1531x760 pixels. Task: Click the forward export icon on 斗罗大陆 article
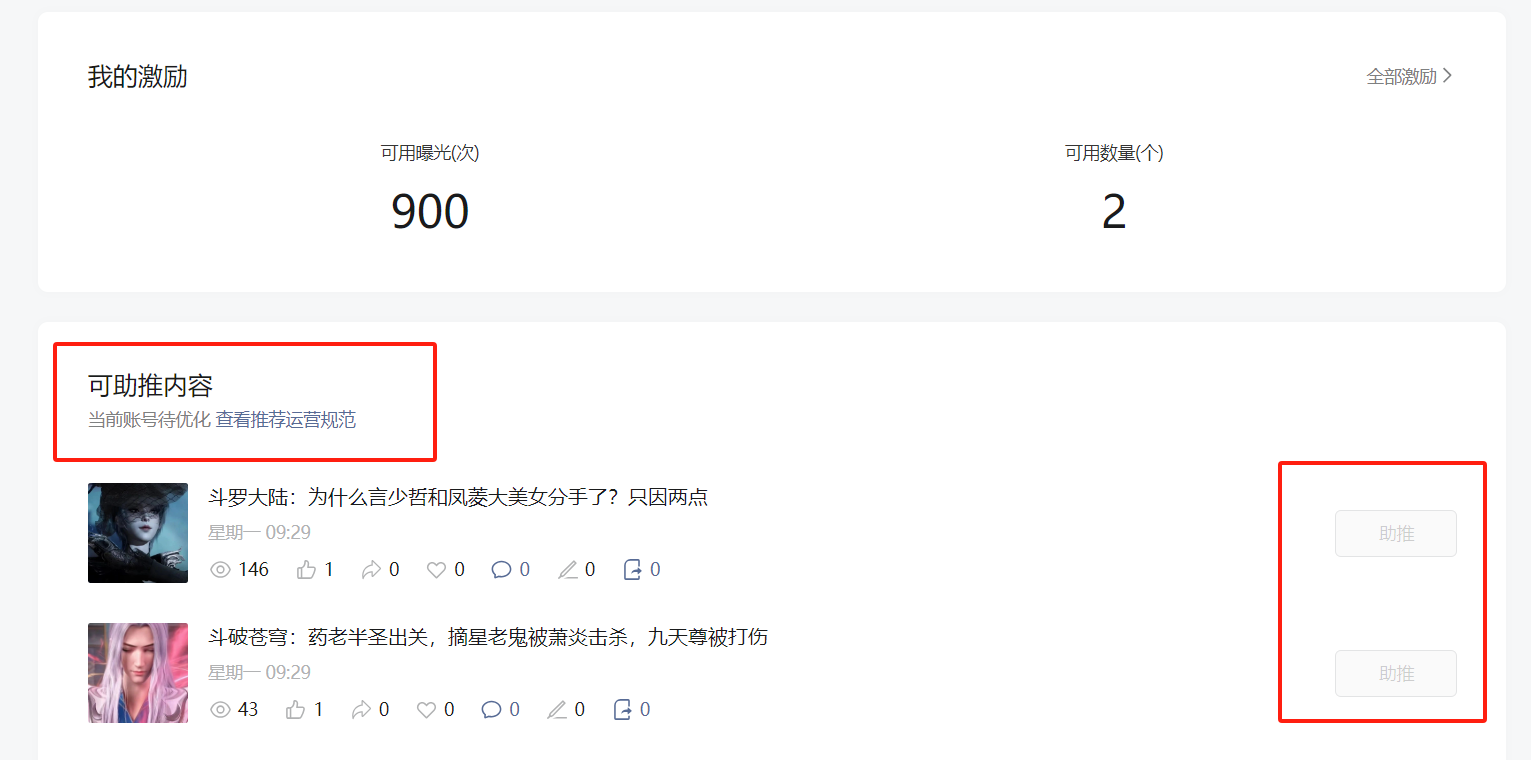point(632,570)
